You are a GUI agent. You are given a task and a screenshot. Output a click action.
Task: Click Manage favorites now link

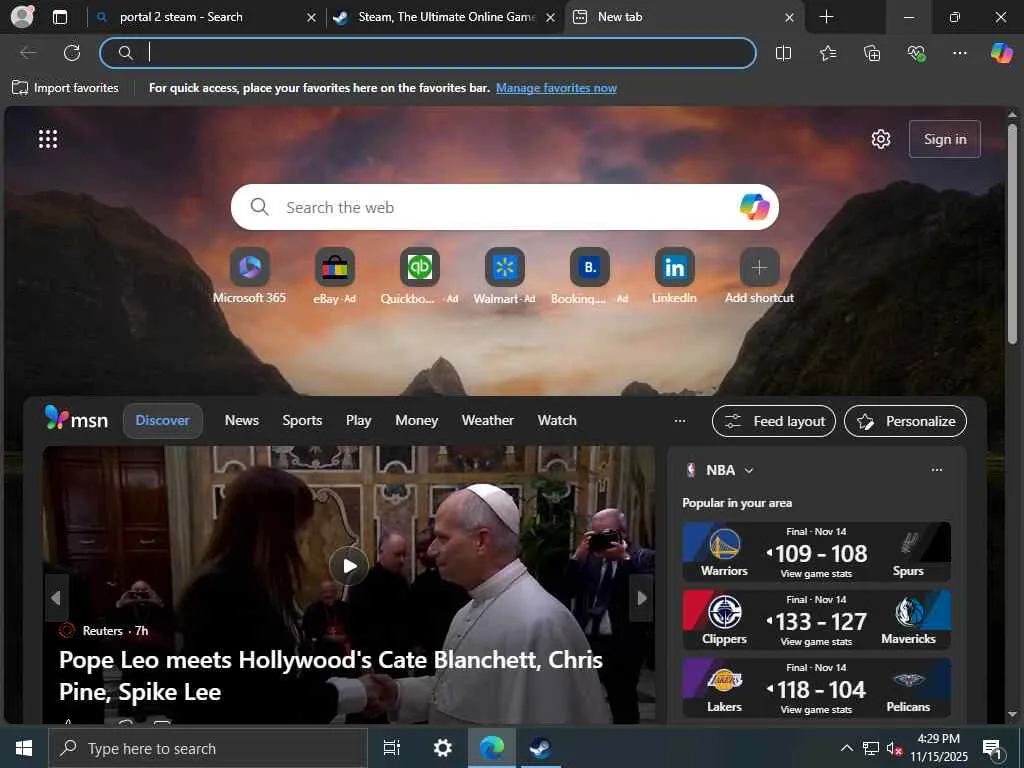pyautogui.click(x=556, y=88)
